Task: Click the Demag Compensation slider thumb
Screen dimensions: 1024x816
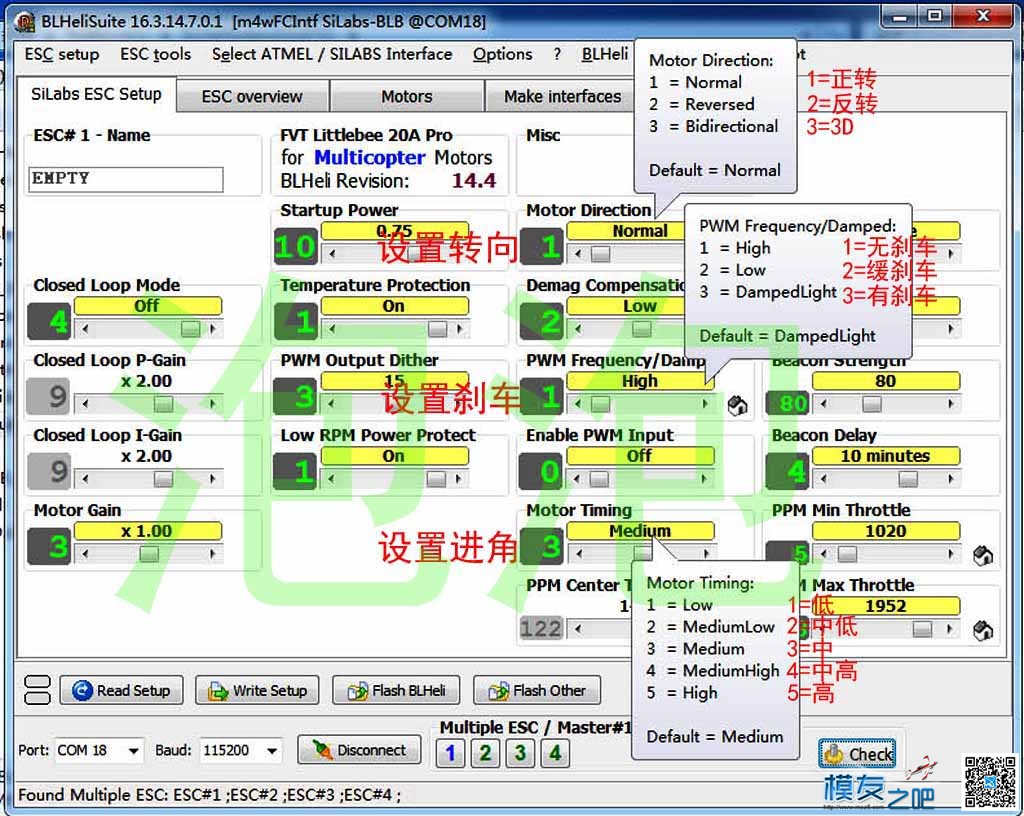Action: click(641, 329)
